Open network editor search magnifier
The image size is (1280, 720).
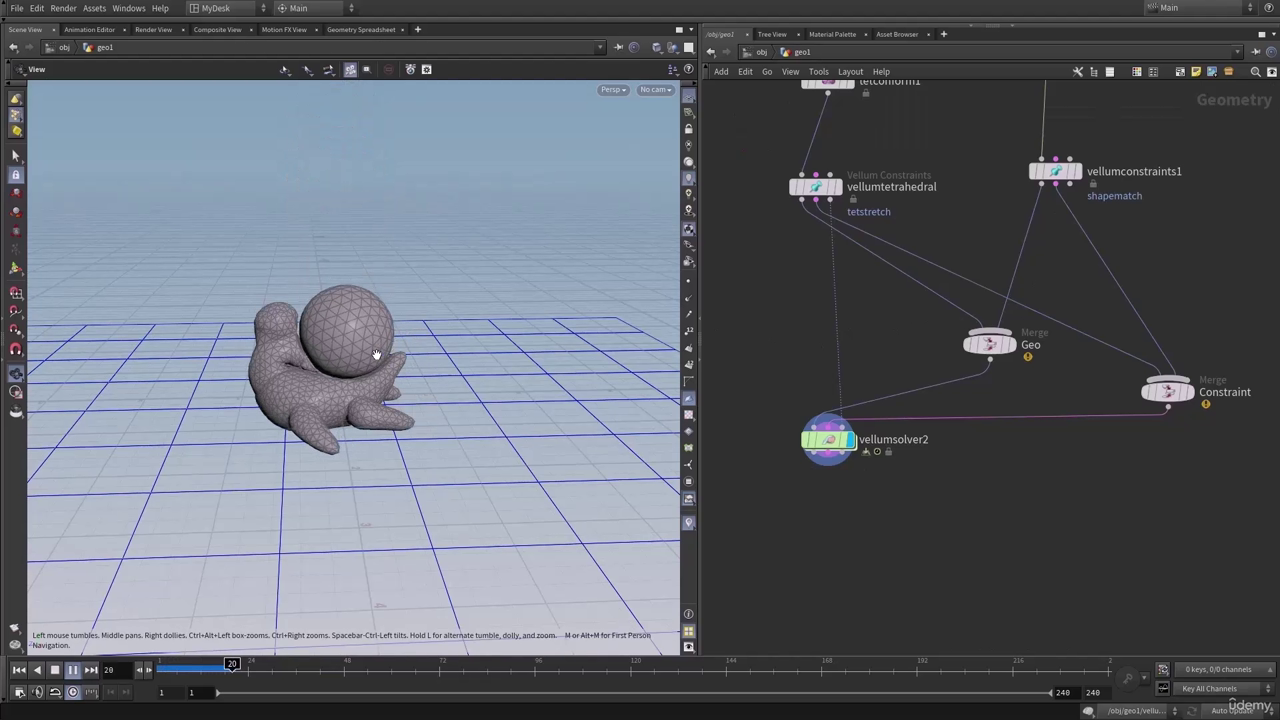coord(1256,72)
